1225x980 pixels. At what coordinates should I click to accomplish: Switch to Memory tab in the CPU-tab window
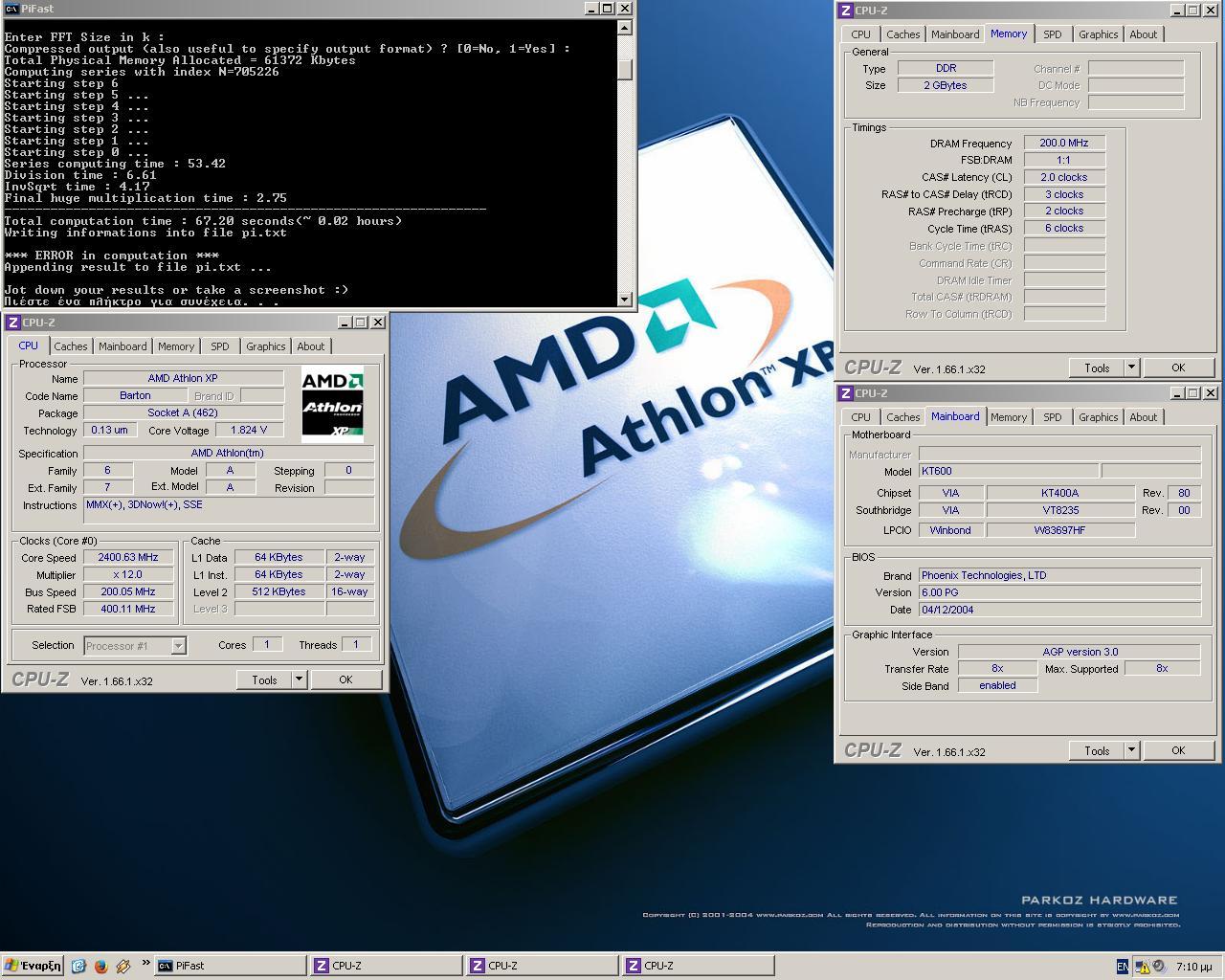(176, 346)
